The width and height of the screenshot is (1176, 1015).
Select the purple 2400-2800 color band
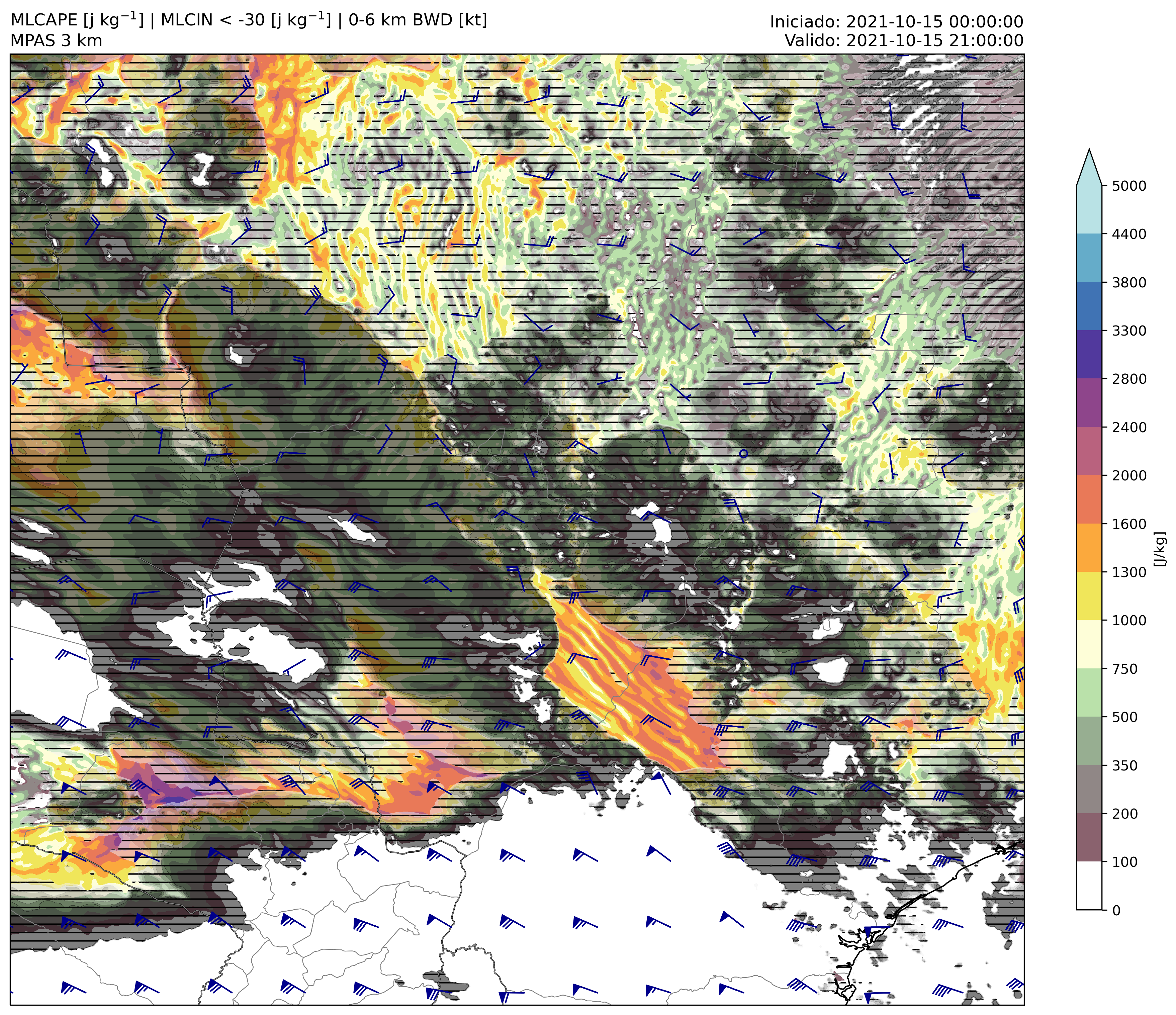coord(1089,402)
